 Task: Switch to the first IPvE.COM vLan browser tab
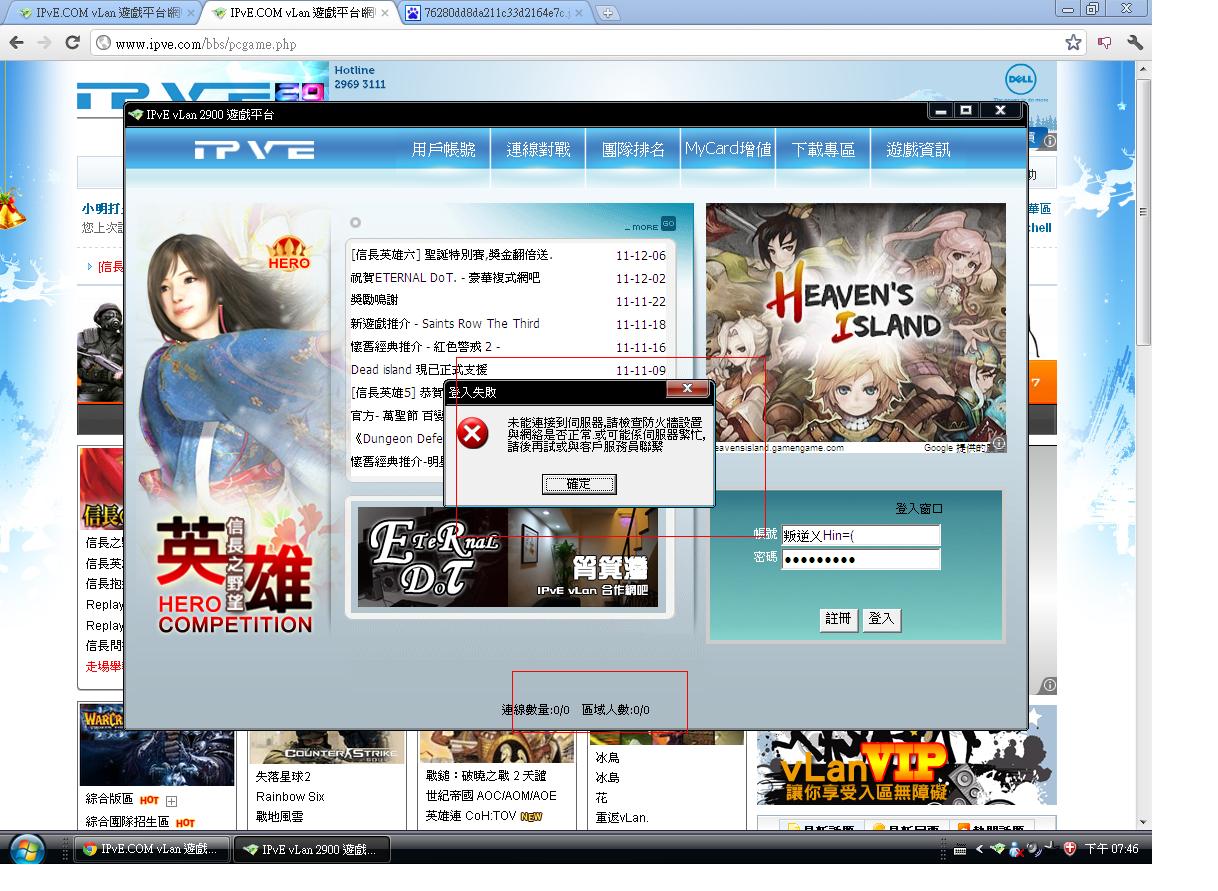tap(101, 13)
